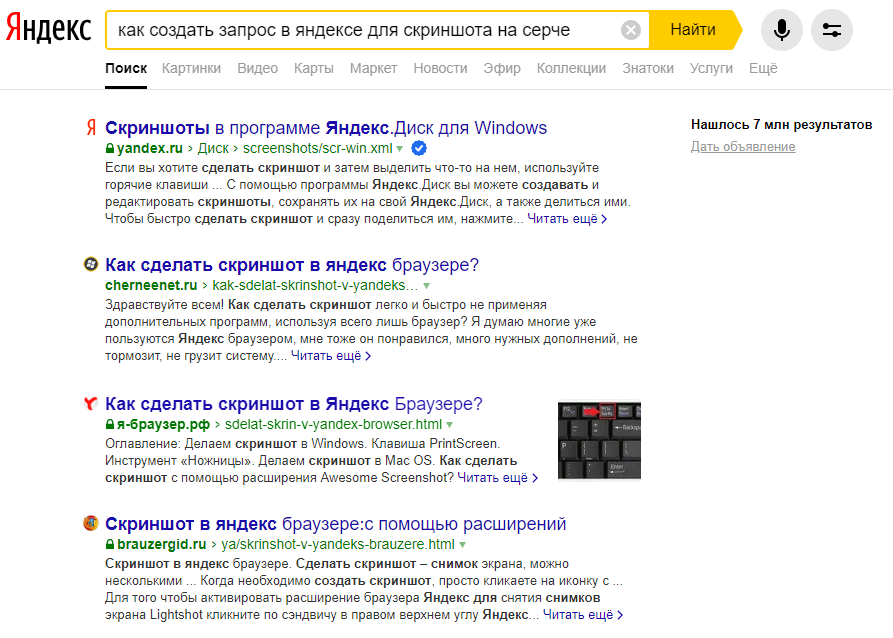
Task: Click the brauzergid.ru domain link
Action: click(162, 544)
